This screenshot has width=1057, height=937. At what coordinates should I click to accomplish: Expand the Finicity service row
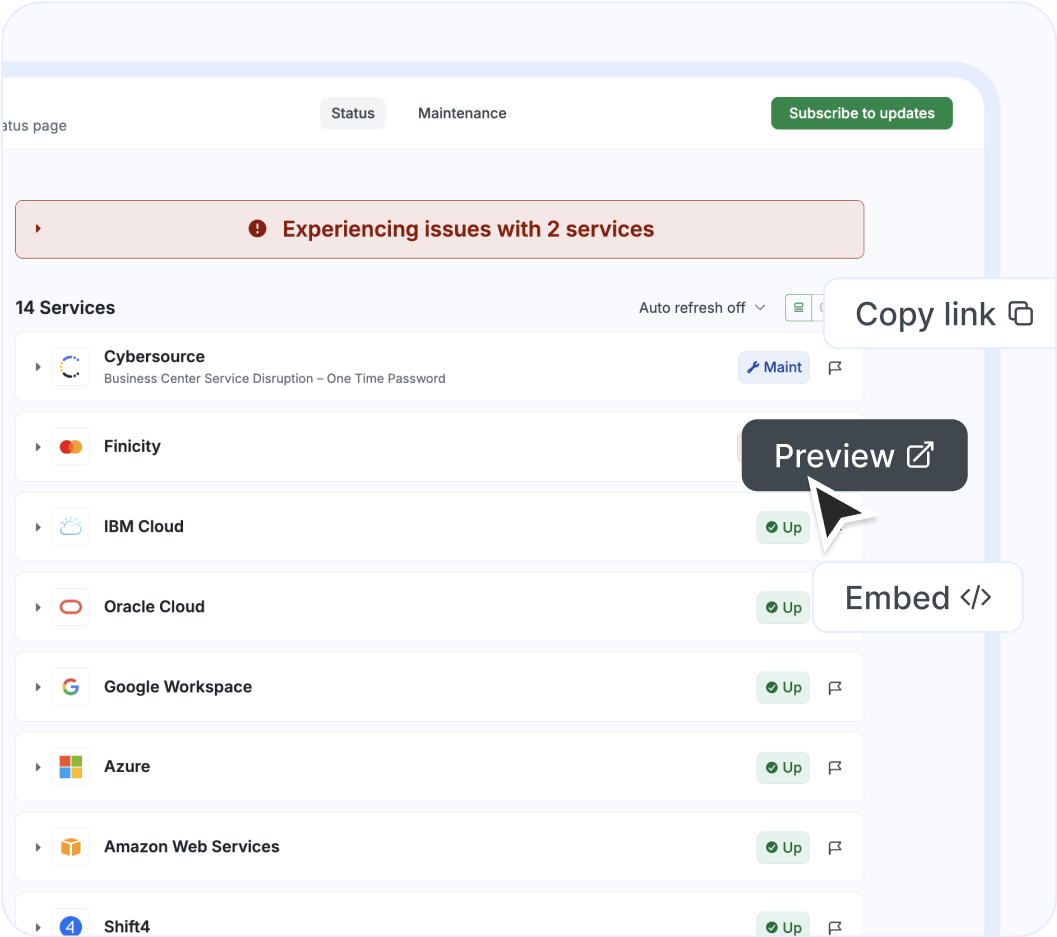38,446
